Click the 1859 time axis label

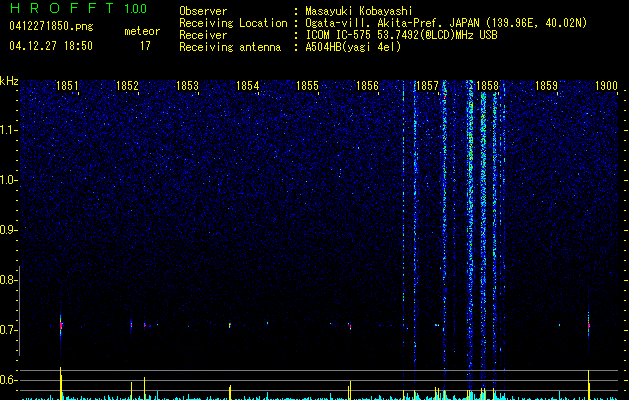pyautogui.click(x=546, y=86)
